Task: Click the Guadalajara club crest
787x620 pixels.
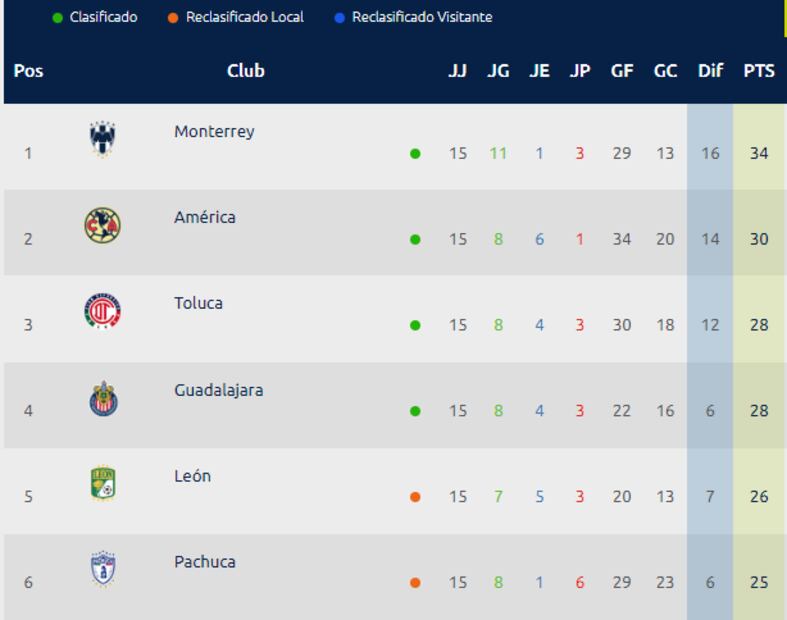Action: pos(102,399)
